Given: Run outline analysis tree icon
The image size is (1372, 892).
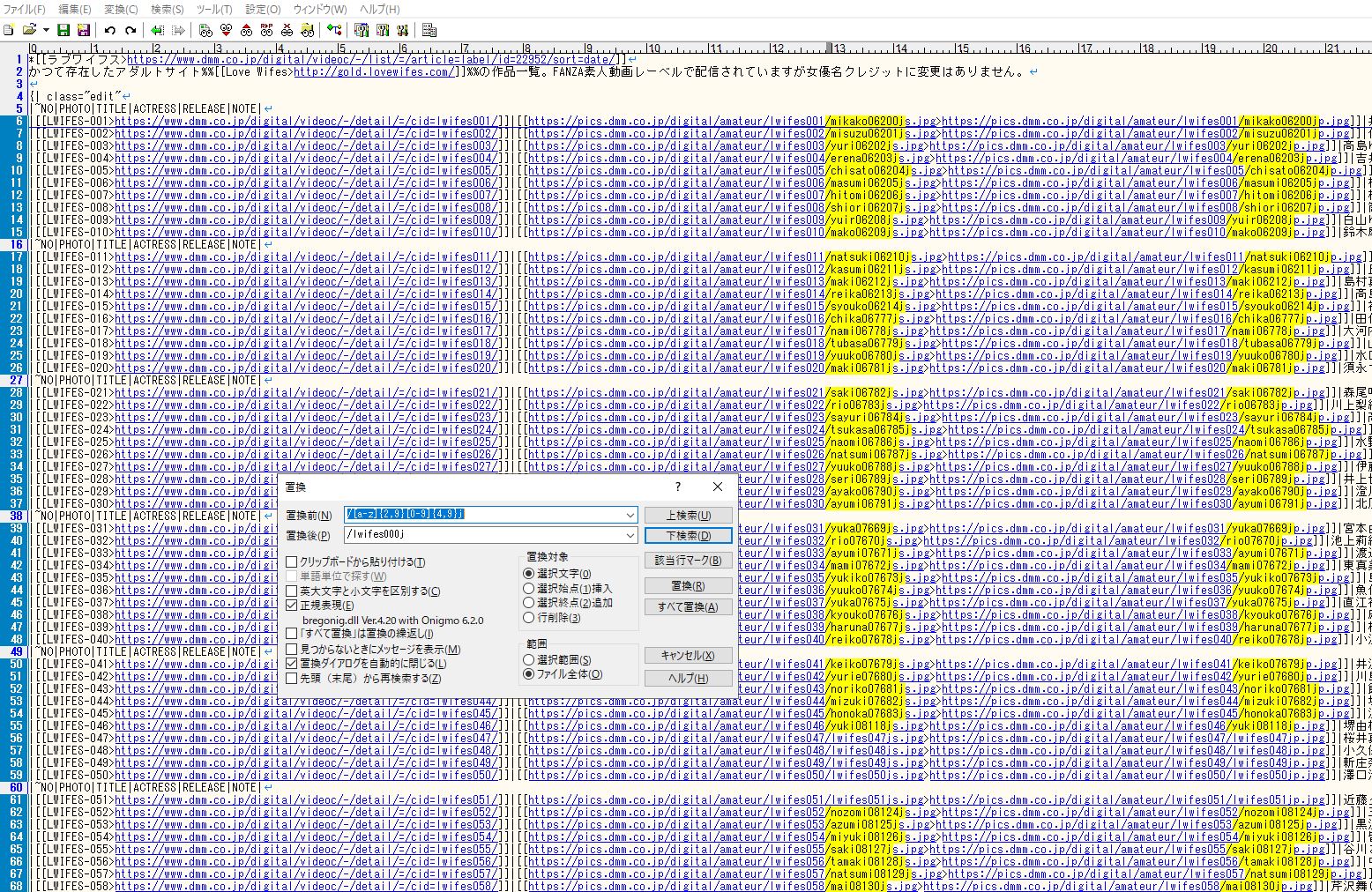Looking at the screenshot, I should pos(334,30).
